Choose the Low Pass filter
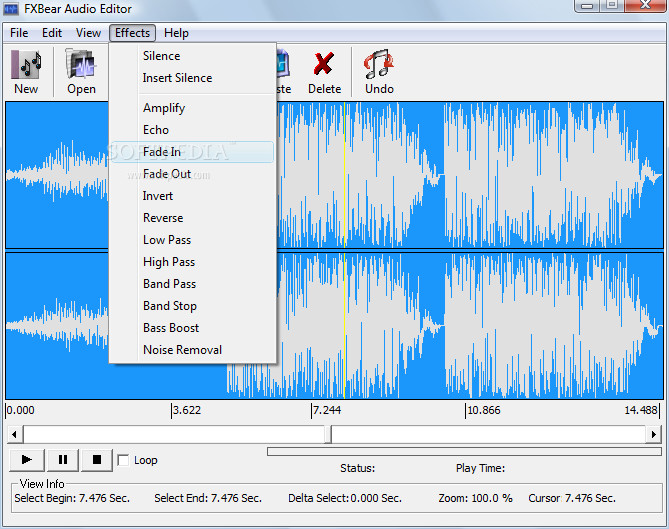This screenshot has width=669, height=529. click(x=192, y=240)
